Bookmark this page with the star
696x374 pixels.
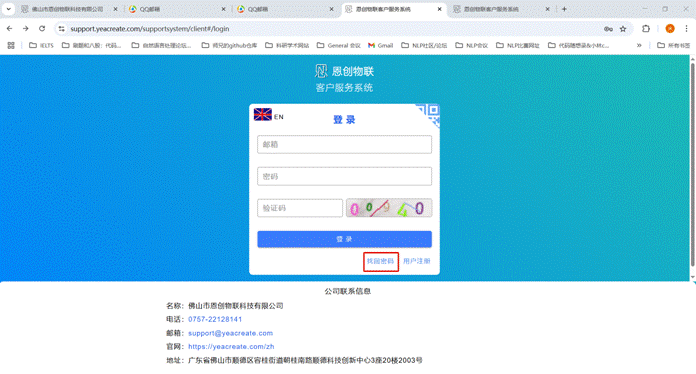point(623,29)
